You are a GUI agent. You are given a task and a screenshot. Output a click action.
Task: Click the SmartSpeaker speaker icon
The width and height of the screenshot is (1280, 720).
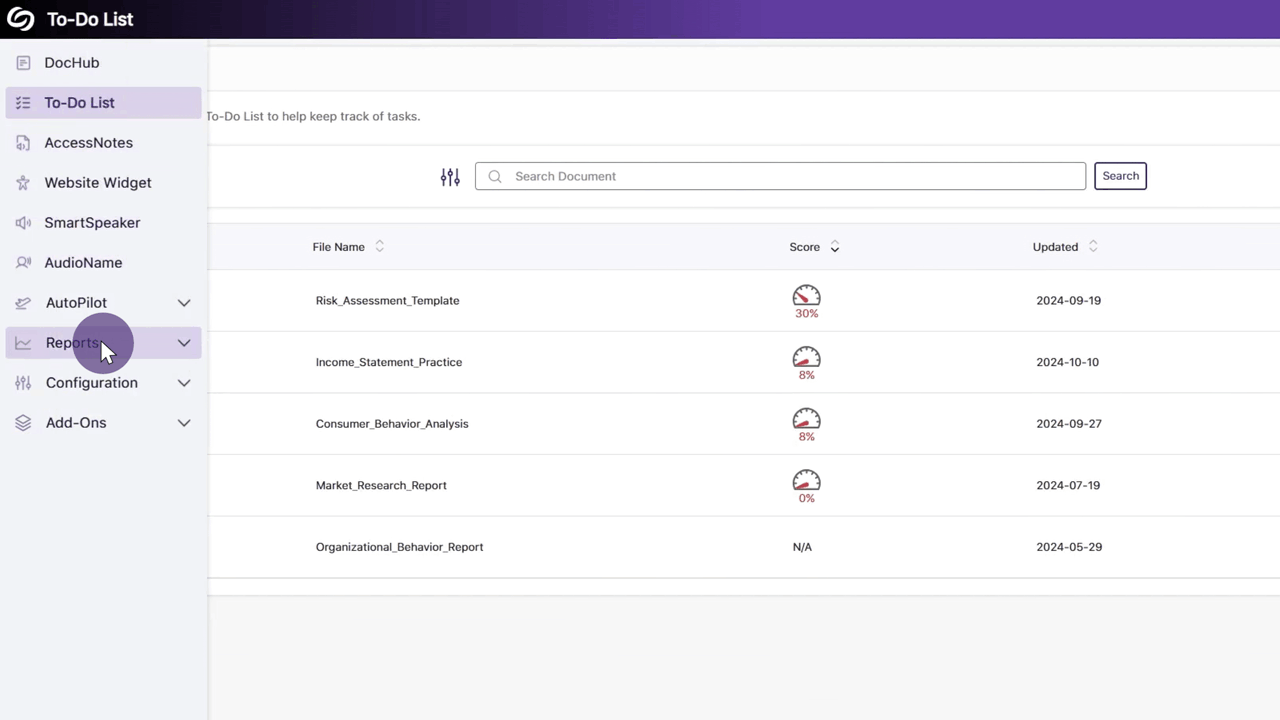click(x=23, y=223)
